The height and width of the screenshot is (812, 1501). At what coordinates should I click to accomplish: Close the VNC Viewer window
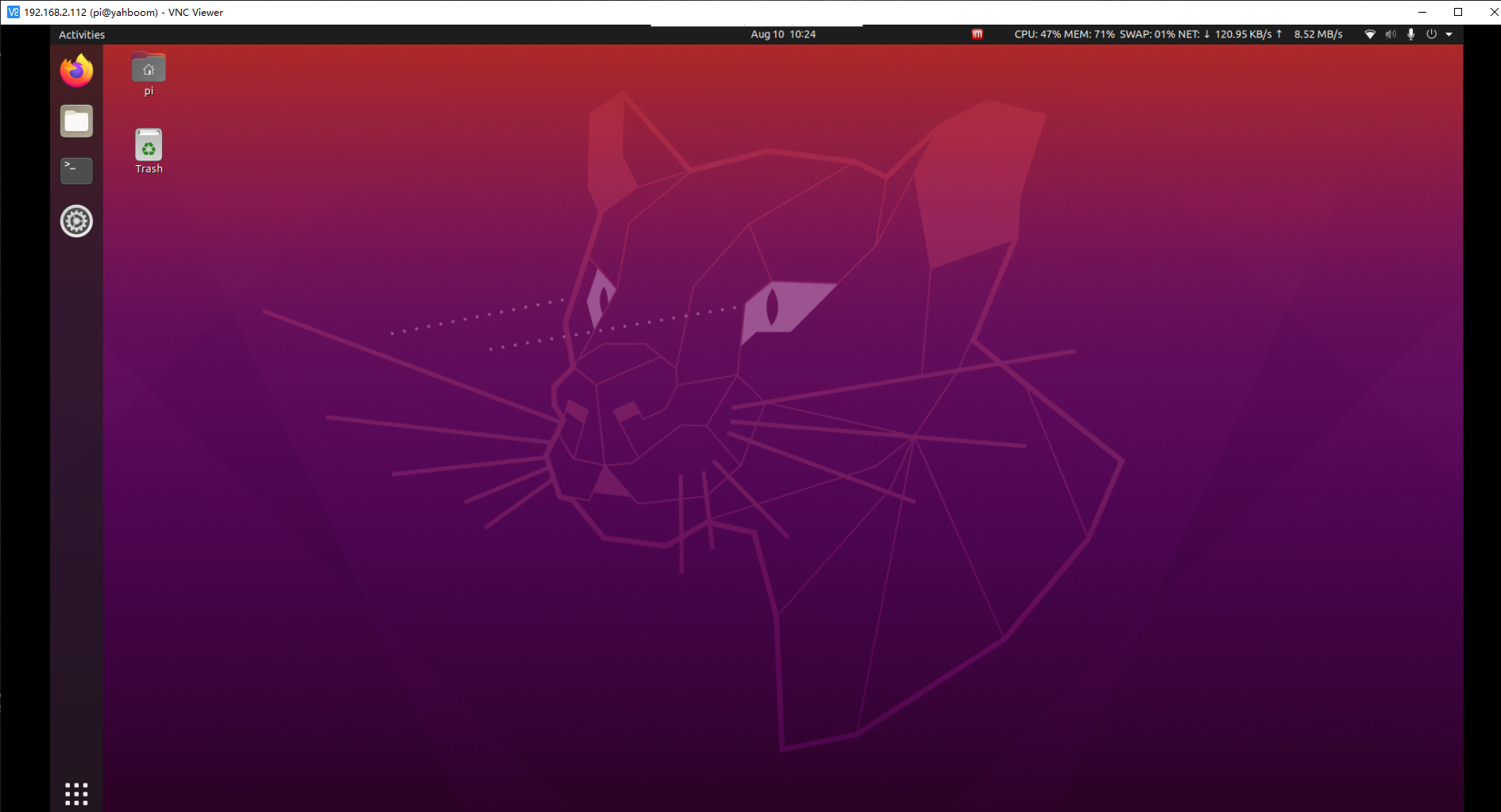click(x=1493, y=12)
